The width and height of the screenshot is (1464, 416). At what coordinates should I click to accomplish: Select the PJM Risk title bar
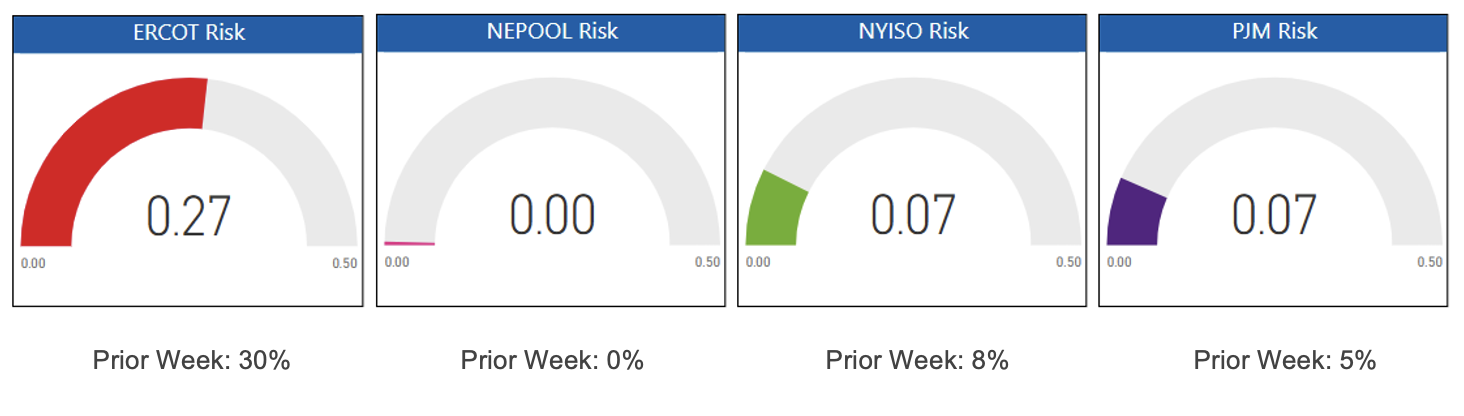tap(1272, 32)
